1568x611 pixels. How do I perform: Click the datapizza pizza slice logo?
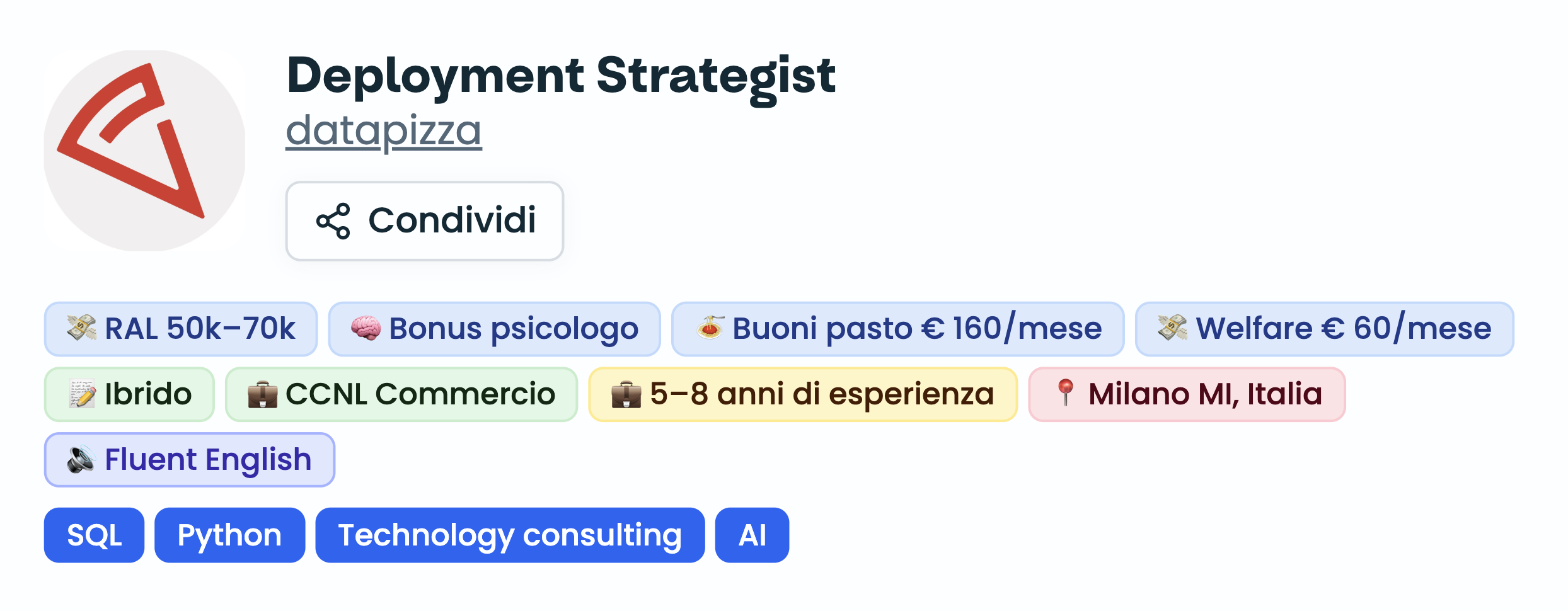[144, 151]
